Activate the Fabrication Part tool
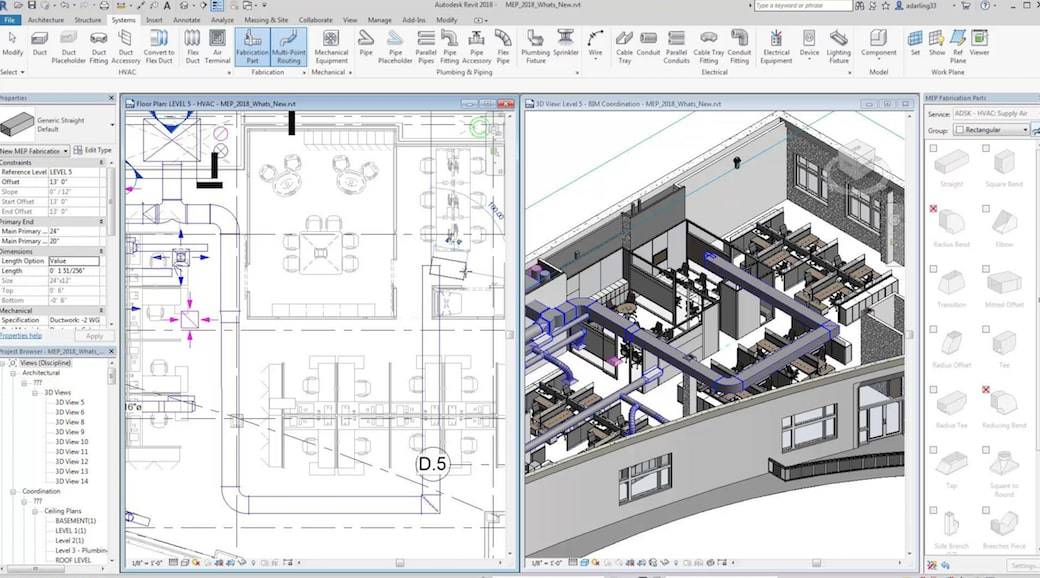Viewport: 1040px width, 578px height. 252,46
